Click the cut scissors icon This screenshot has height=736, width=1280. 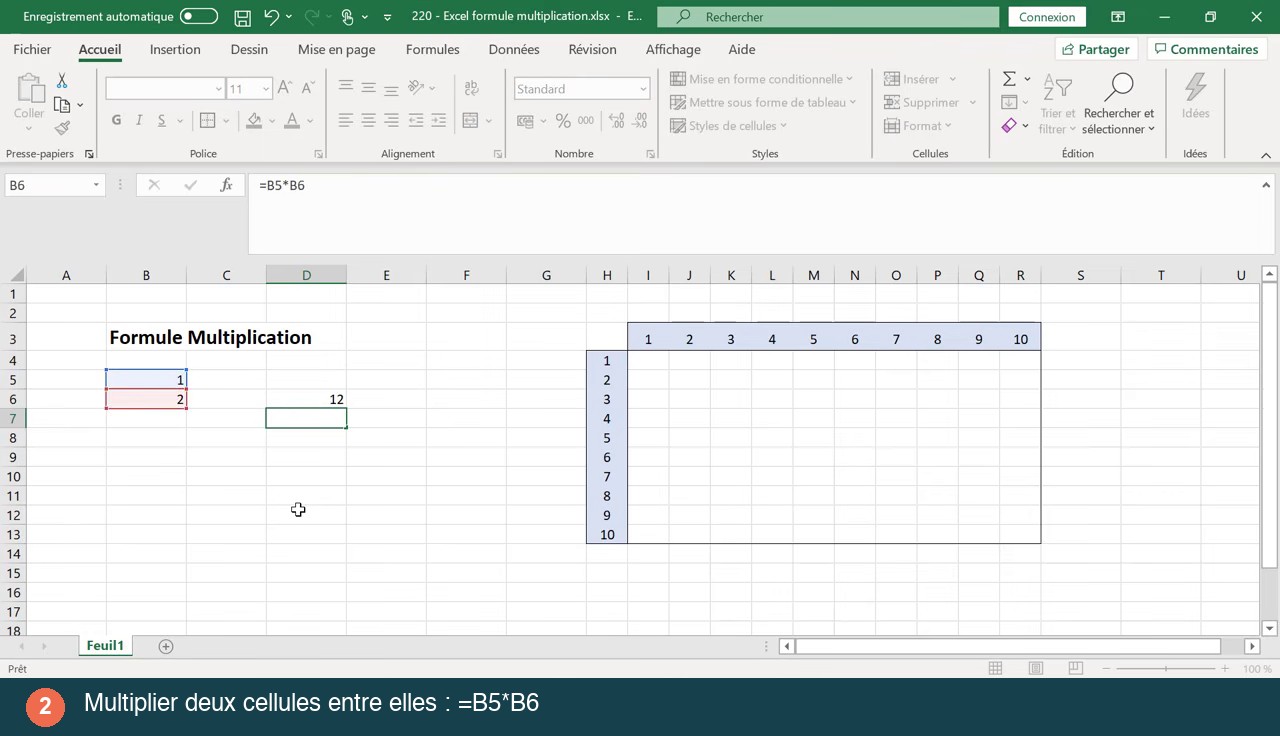pos(62,81)
